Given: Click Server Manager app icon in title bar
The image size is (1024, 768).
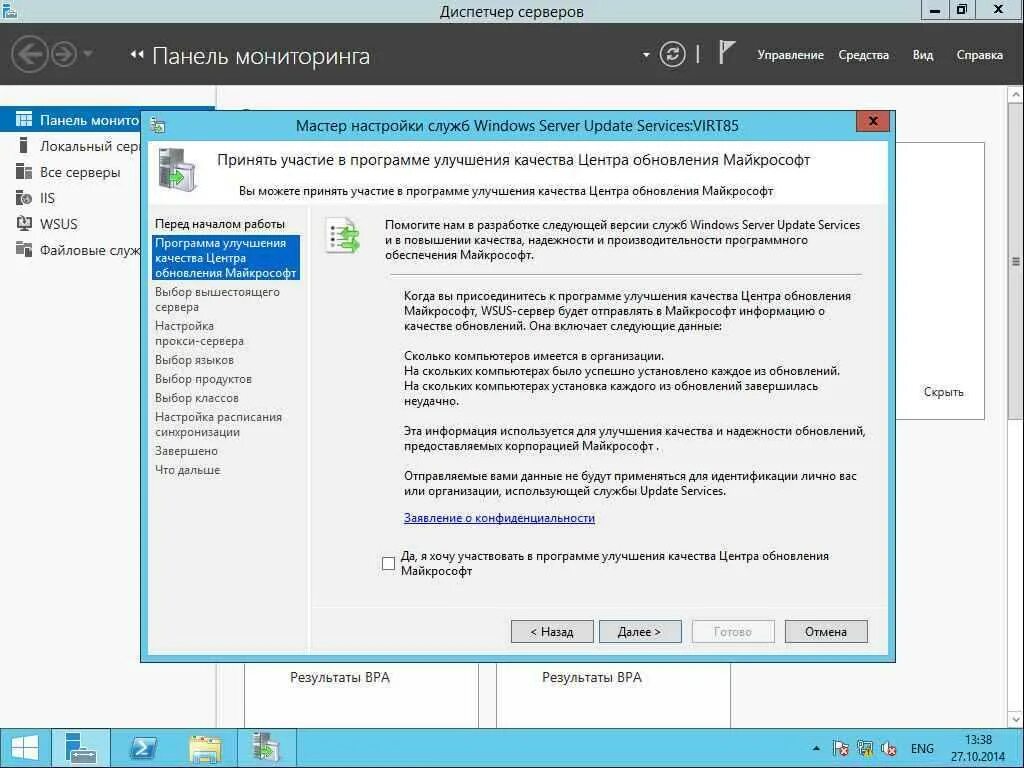Looking at the screenshot, I should [x=8, y=10].
